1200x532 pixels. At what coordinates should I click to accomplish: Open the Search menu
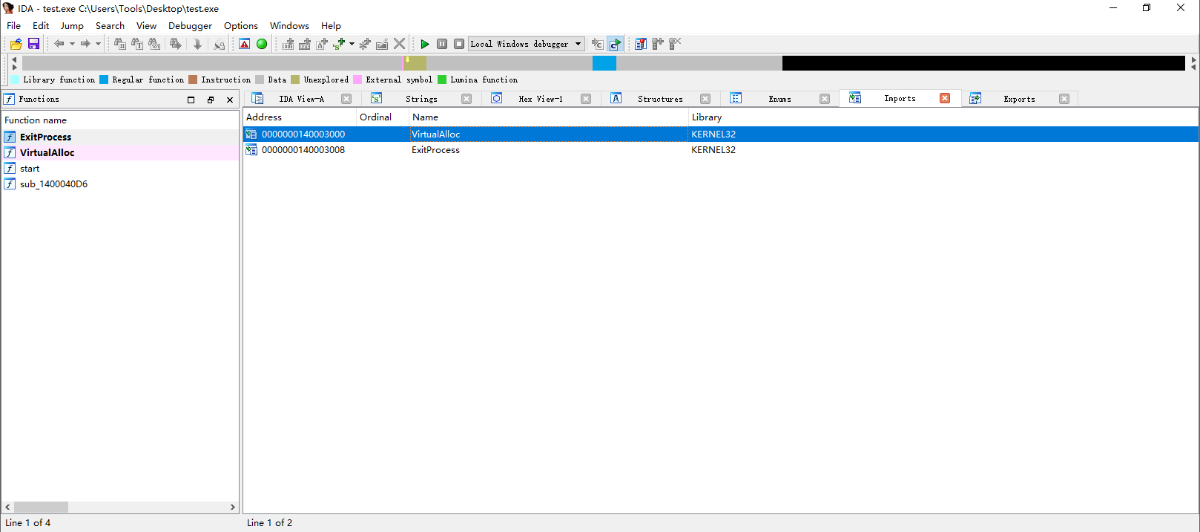pos(110,26)
